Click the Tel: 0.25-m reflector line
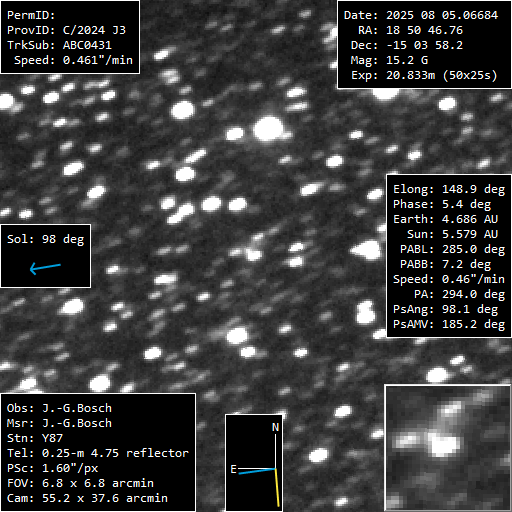Image resolution: width=512 pixels, height=512 pixels. pos(98,453)
